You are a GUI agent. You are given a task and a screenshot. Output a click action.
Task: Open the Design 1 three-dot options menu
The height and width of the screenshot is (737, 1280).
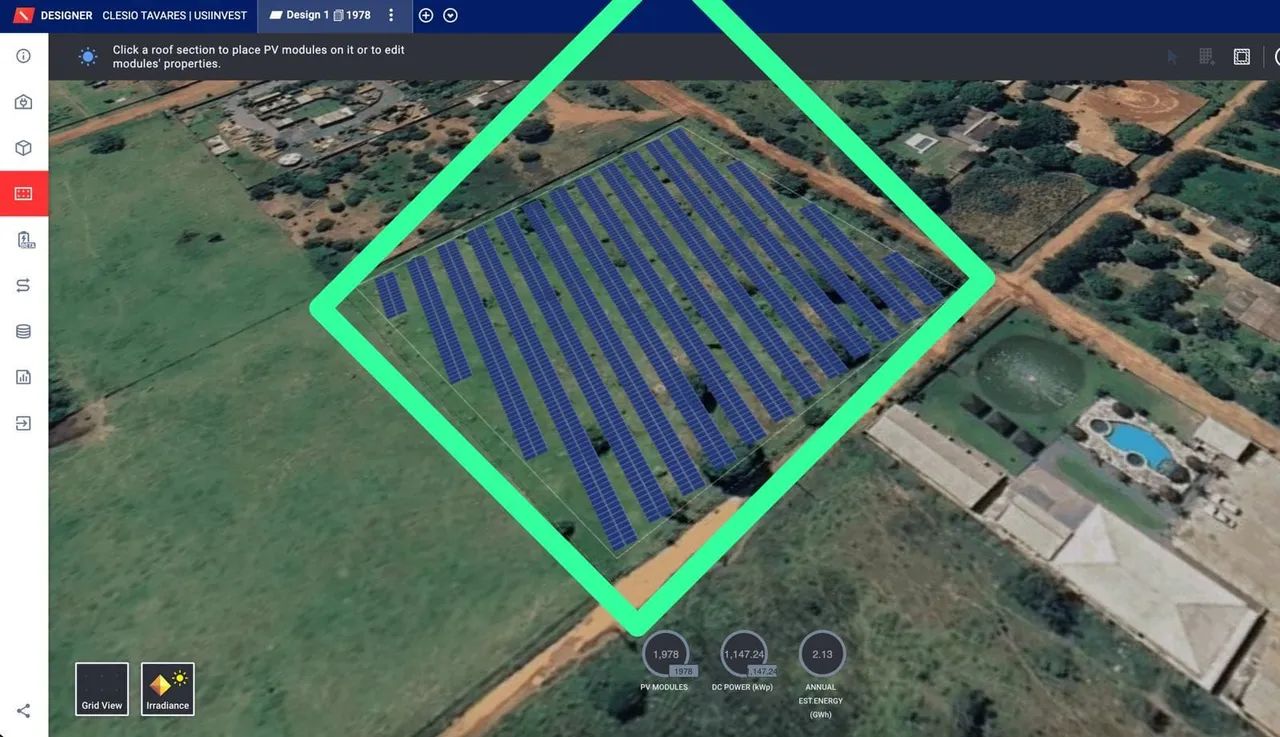coord(391,15)
